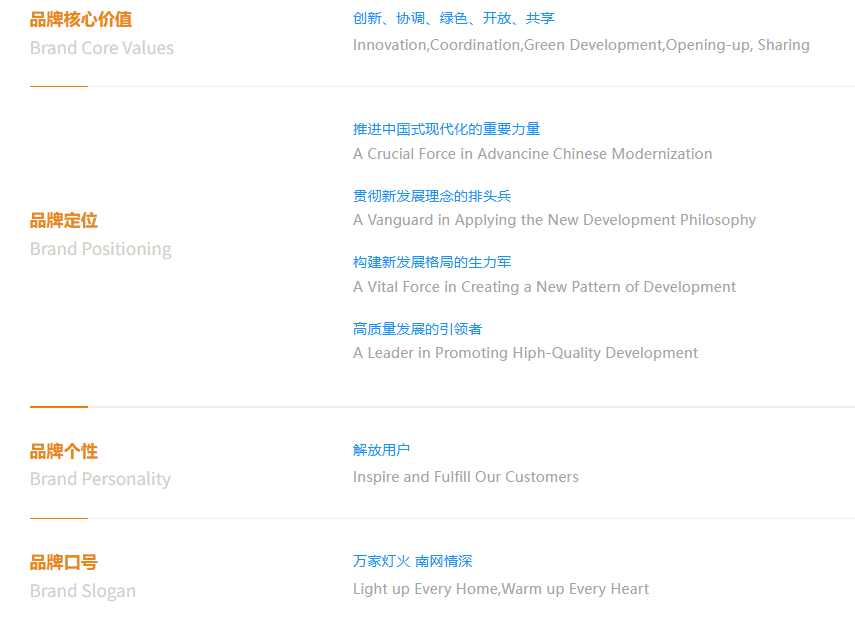Click the blue 创新、协调、绿色、开放、共享 text
Viewport: 855px width, 625px height.
coord(453,18)
